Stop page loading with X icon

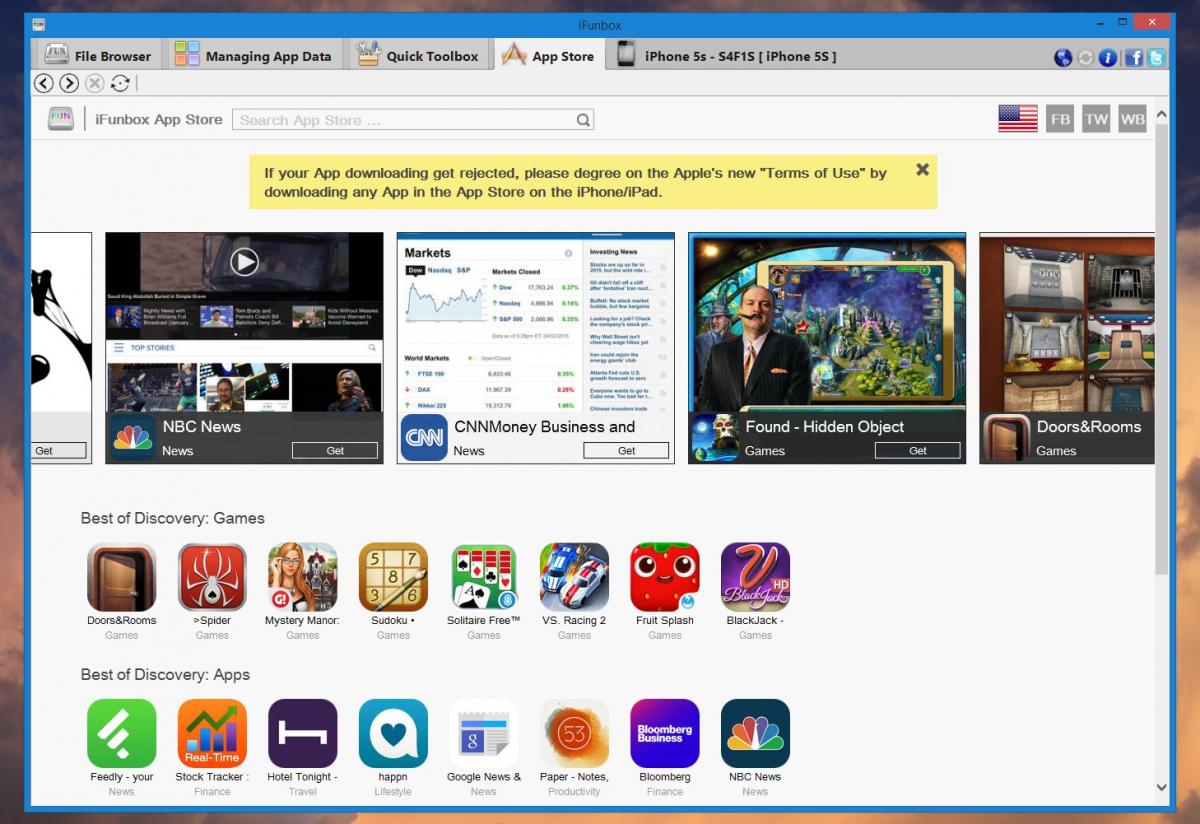click(95, 83)
